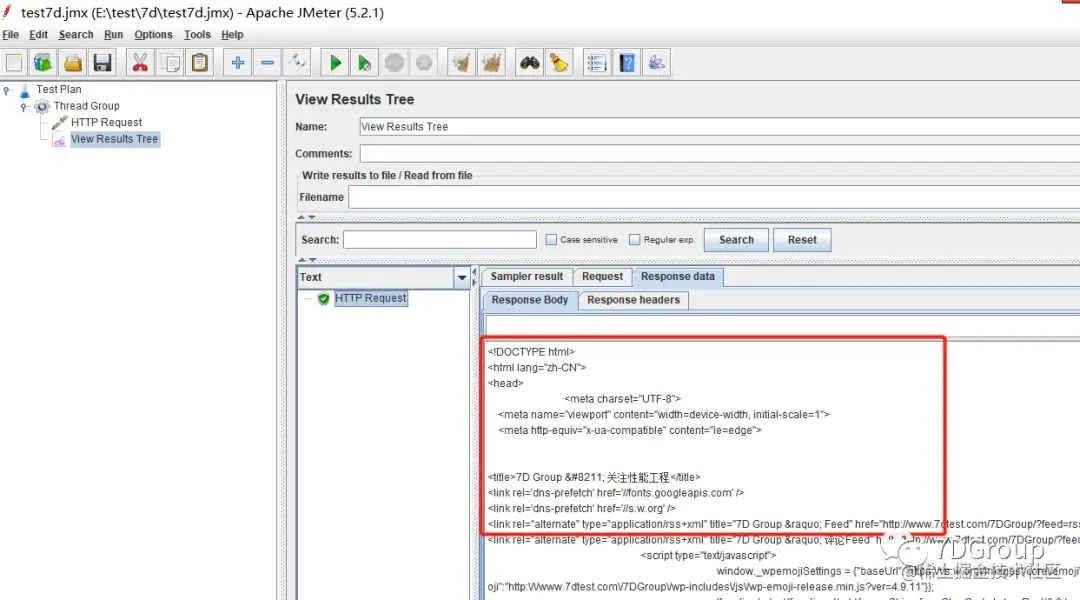Image resolution: width=1080 pixels, height=600 pixels.
Task: Click the Stop test icon
Action: [x=394, y=63]
